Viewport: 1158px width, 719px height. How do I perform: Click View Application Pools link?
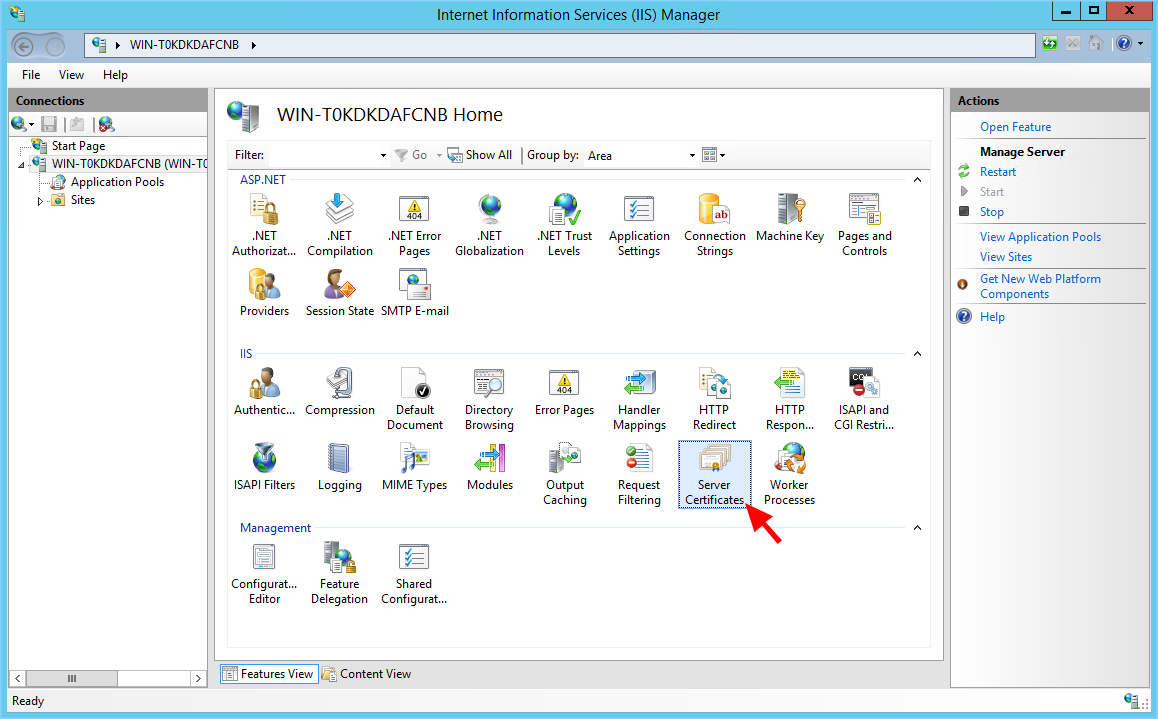pos(1040,237)
